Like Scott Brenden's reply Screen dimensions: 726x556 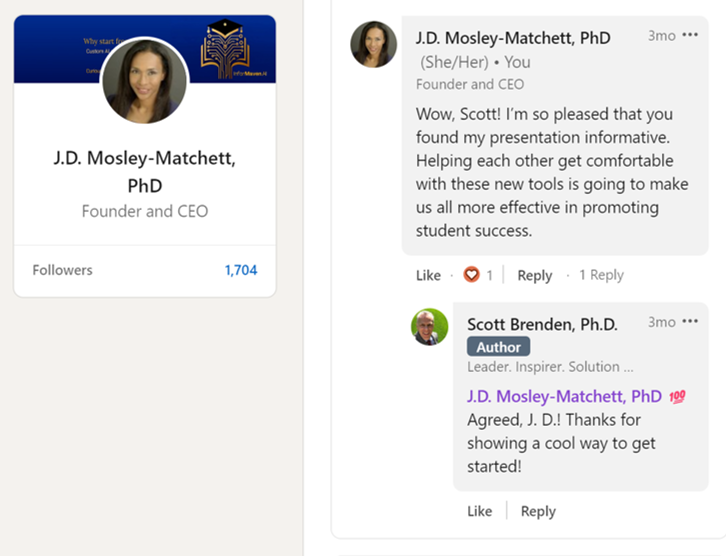(x=479, y=511)
